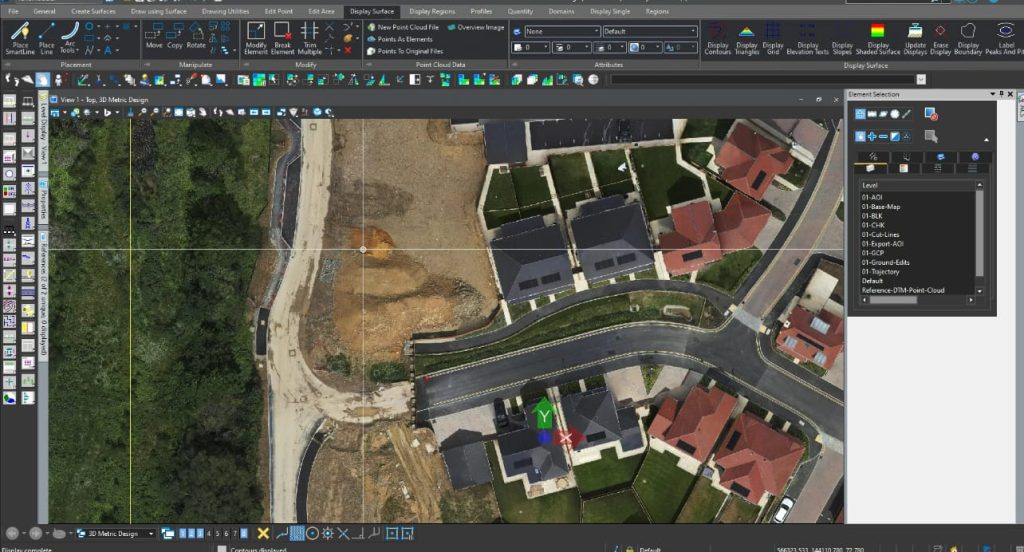Click Points To Original Files
The width and height of the screenshot is (1024, 552).
(405, 51)
